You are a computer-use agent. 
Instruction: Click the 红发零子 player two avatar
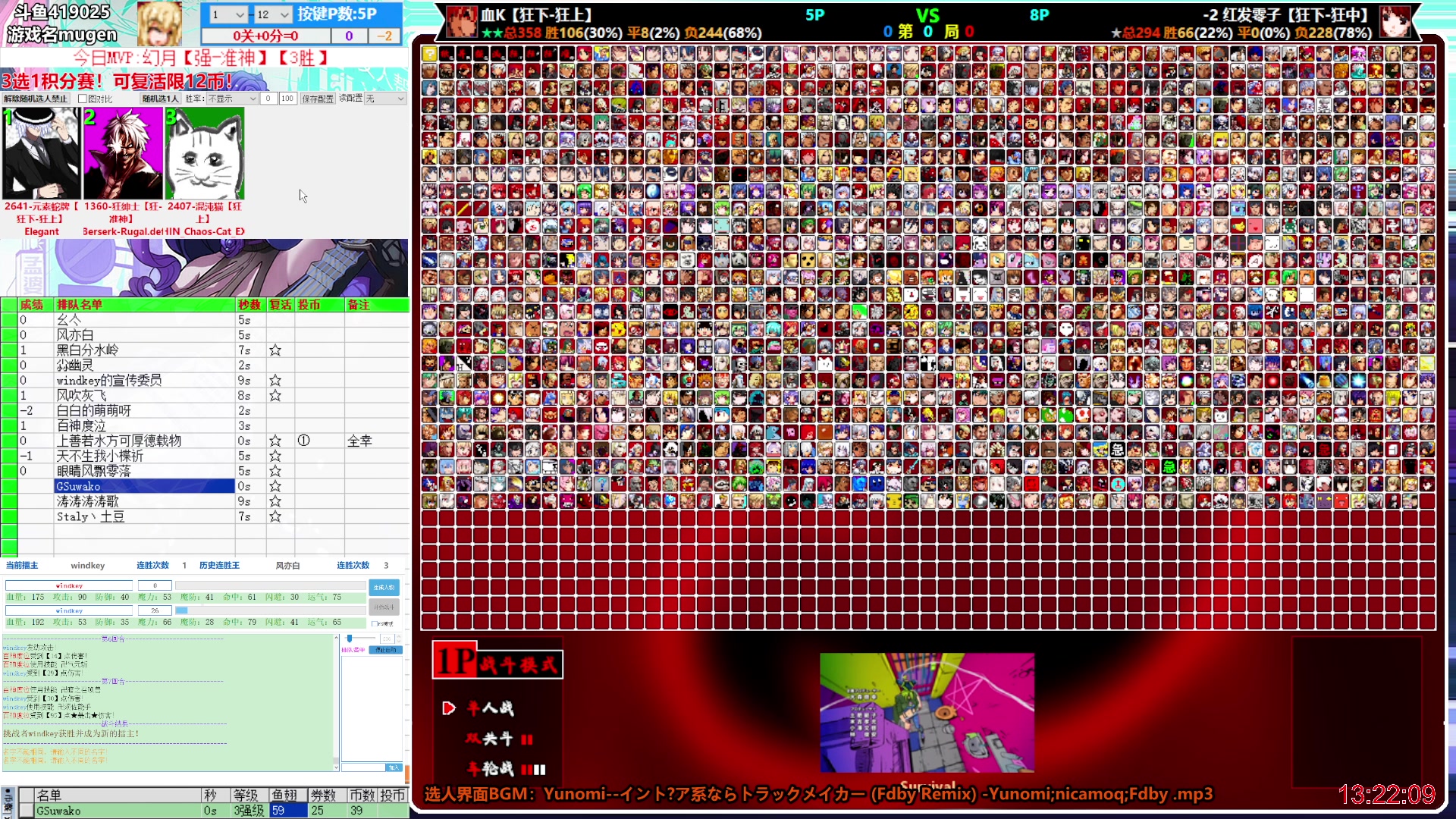coord(1395,22)
